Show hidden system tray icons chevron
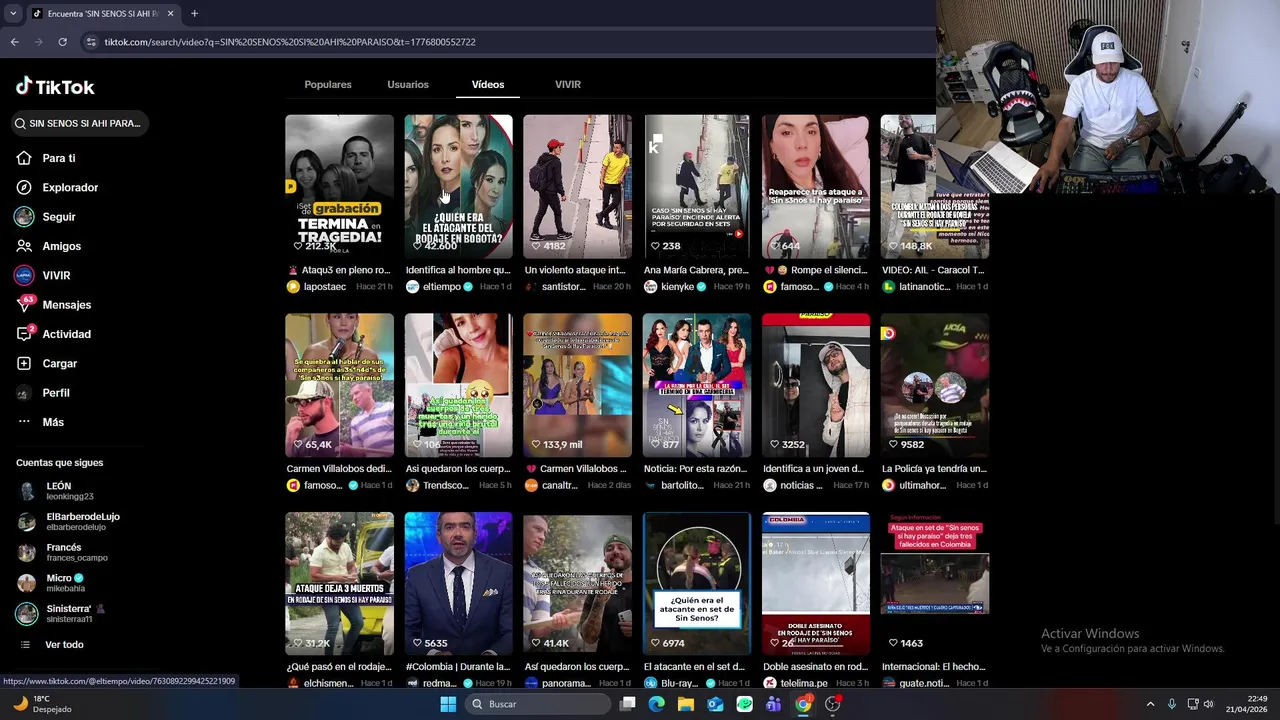Viewport: 1280px width, 720px height. 1150,704
